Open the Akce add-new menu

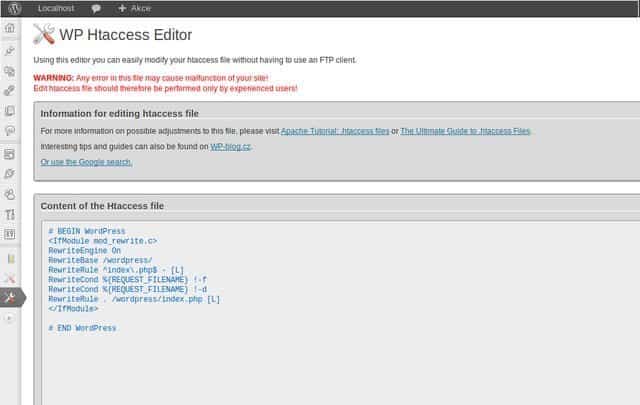tap(134, 8)
